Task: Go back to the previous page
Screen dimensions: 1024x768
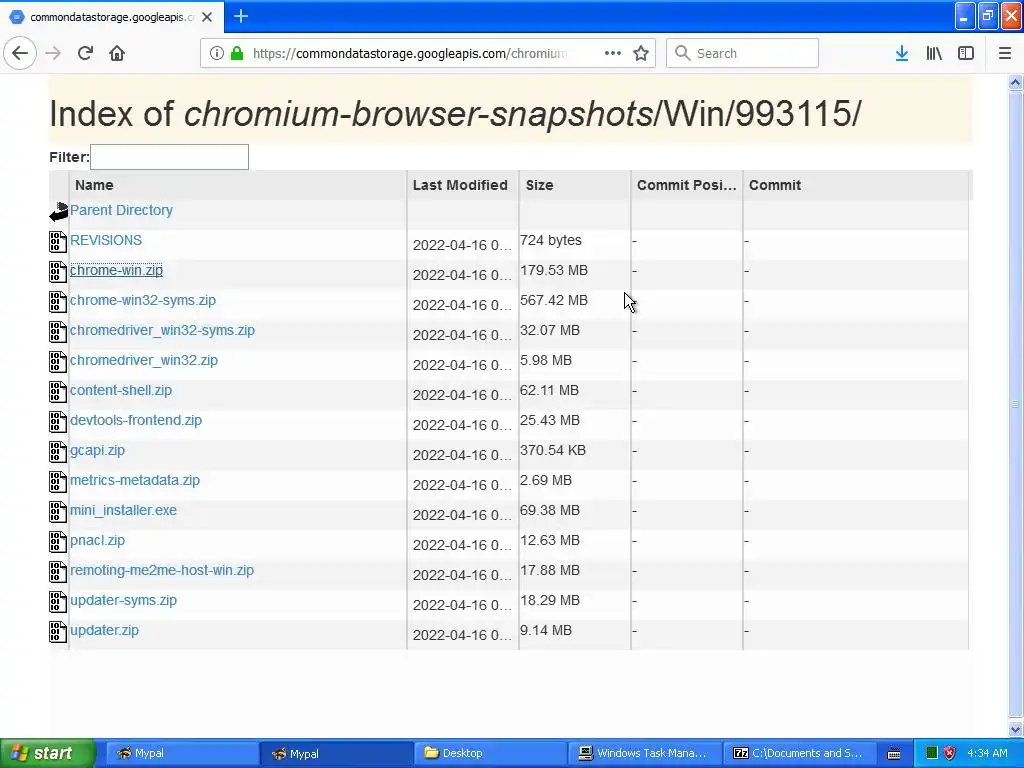Action: coord(20,53)
